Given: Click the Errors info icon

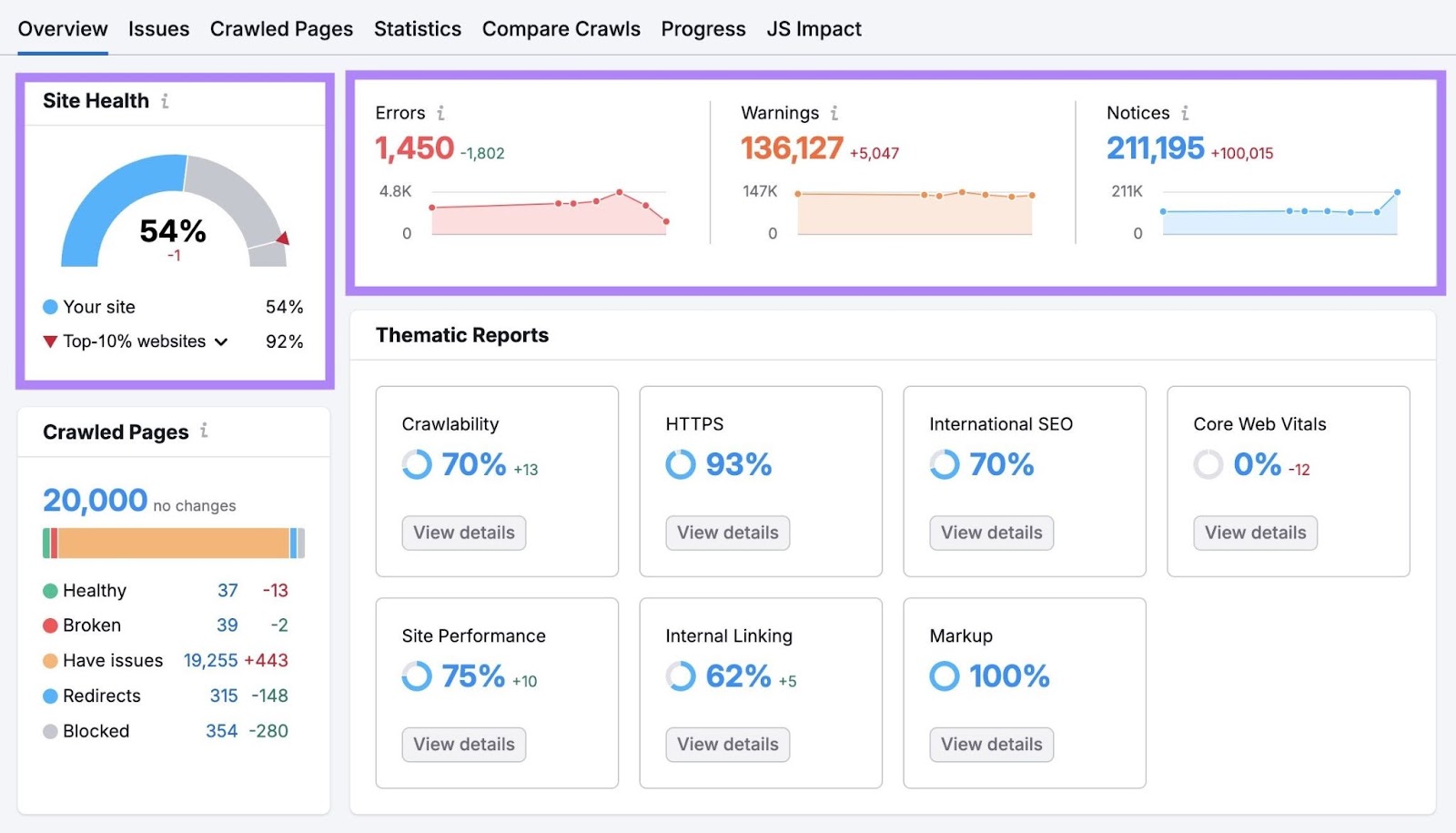Looking at the screenshot, I should [x=442, y=113].
